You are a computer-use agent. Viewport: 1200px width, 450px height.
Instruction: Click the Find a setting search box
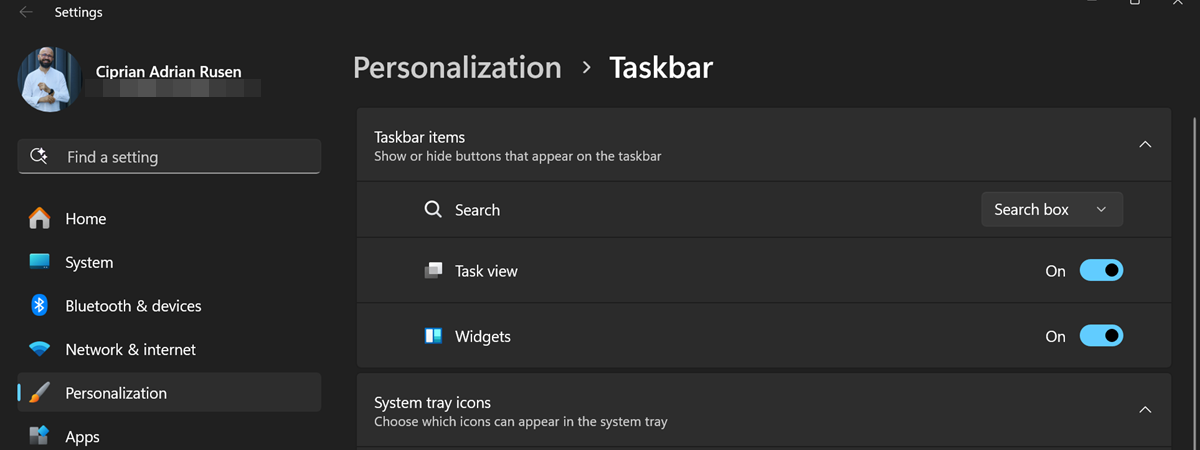coord(169,157)
